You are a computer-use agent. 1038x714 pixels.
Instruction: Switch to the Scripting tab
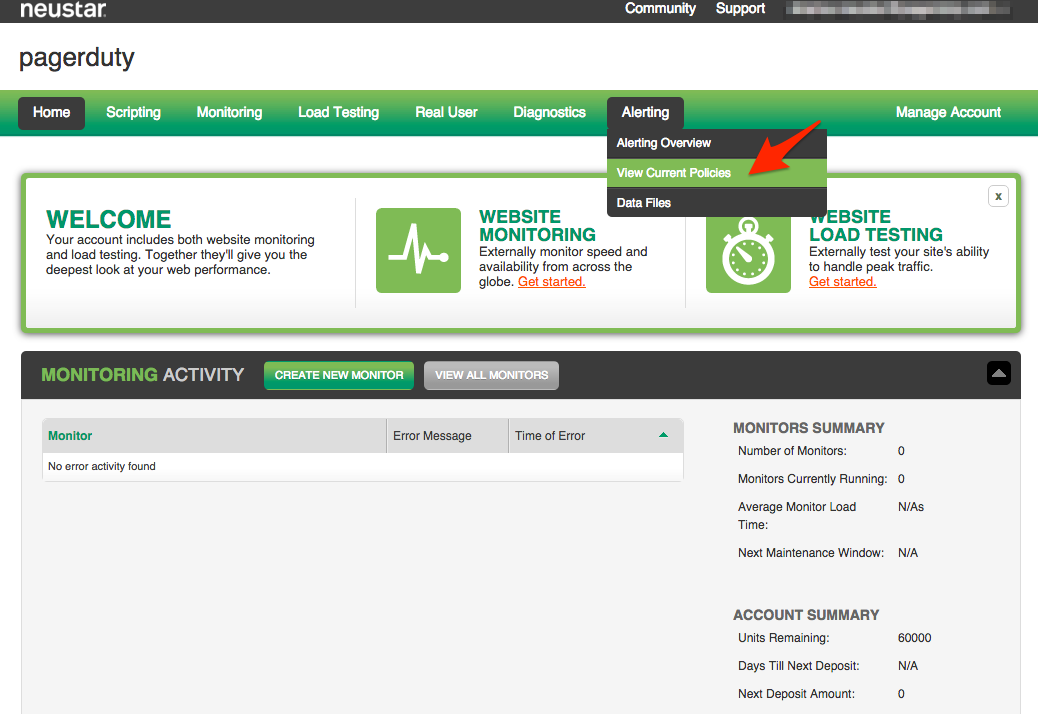click(x=133, y=112)
